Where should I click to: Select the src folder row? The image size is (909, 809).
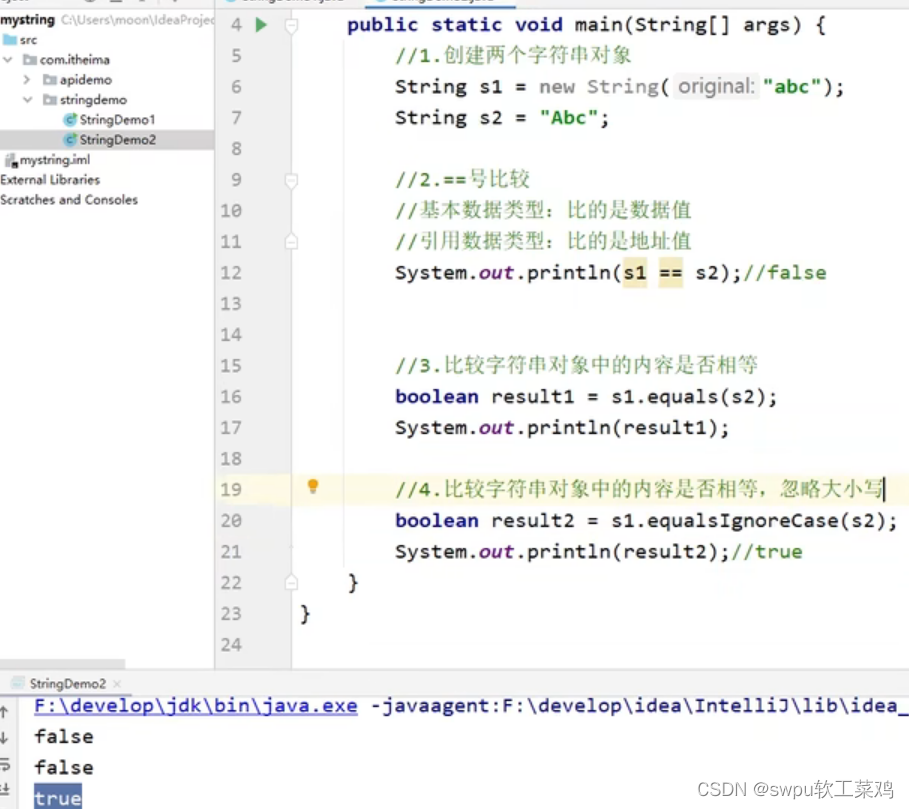[x=107, y=40]
